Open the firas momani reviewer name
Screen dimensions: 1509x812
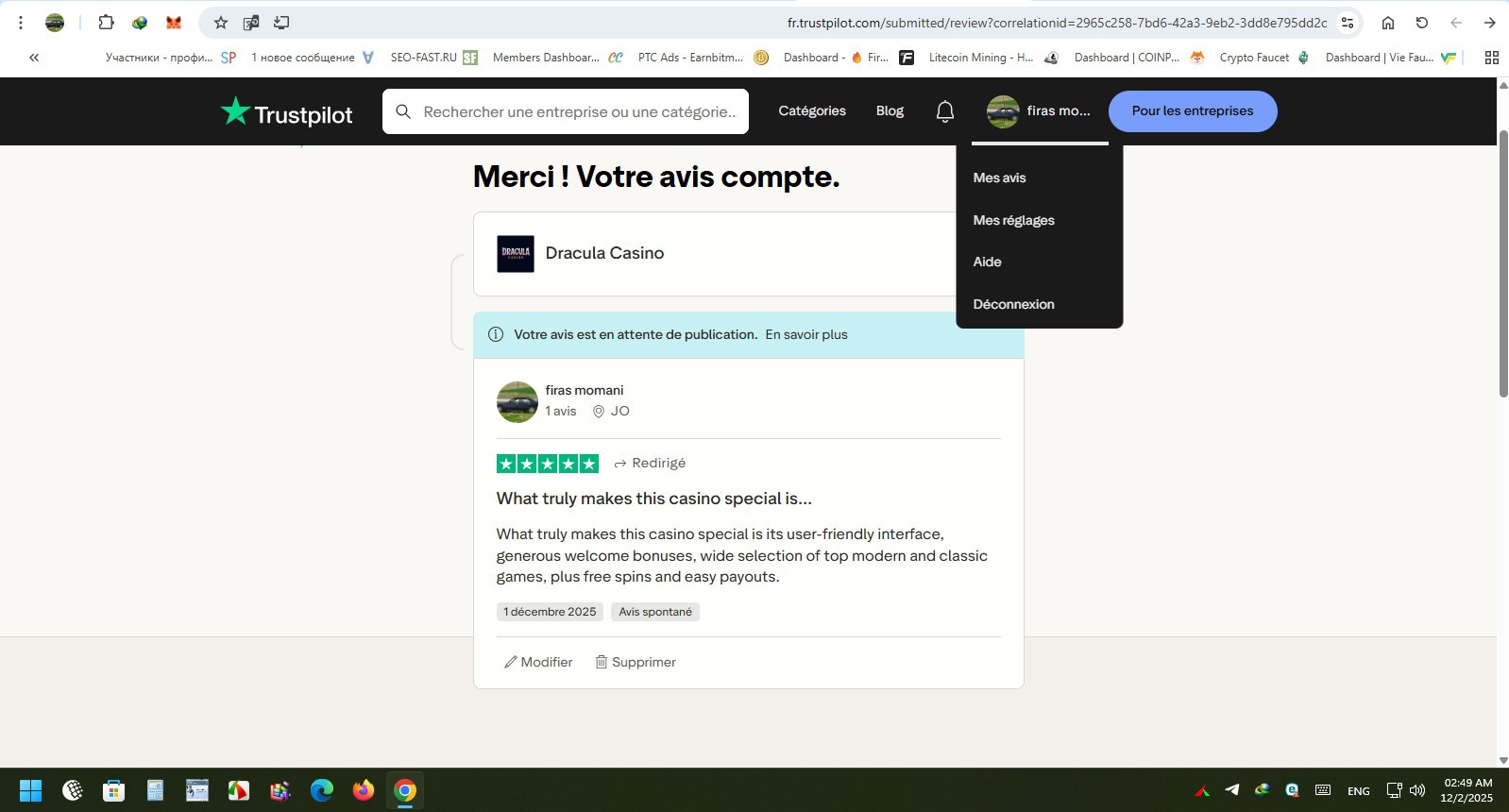[585, 390]
